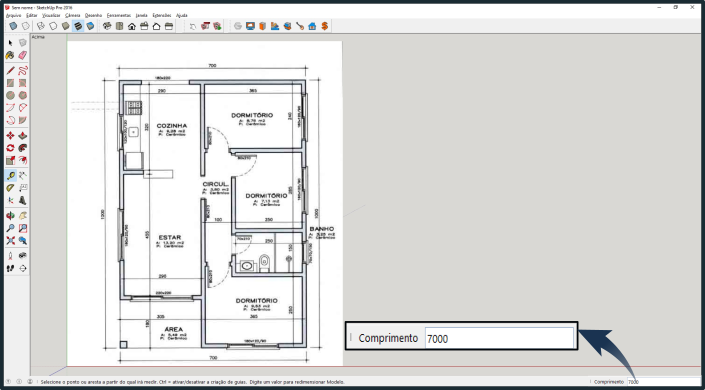Switch to Top view house icon
Screen dimensions: 705x390
click(120, 26)
